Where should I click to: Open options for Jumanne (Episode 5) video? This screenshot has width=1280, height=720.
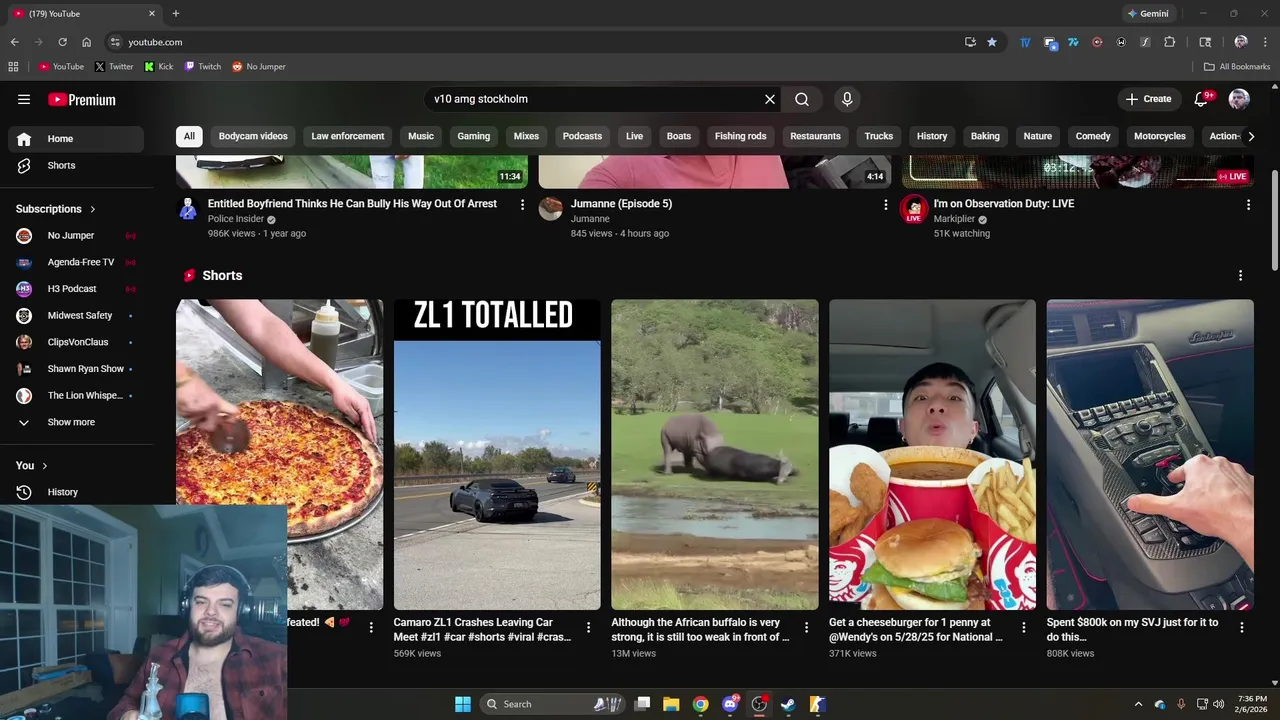pyautogui.click(x=885, y=204)
